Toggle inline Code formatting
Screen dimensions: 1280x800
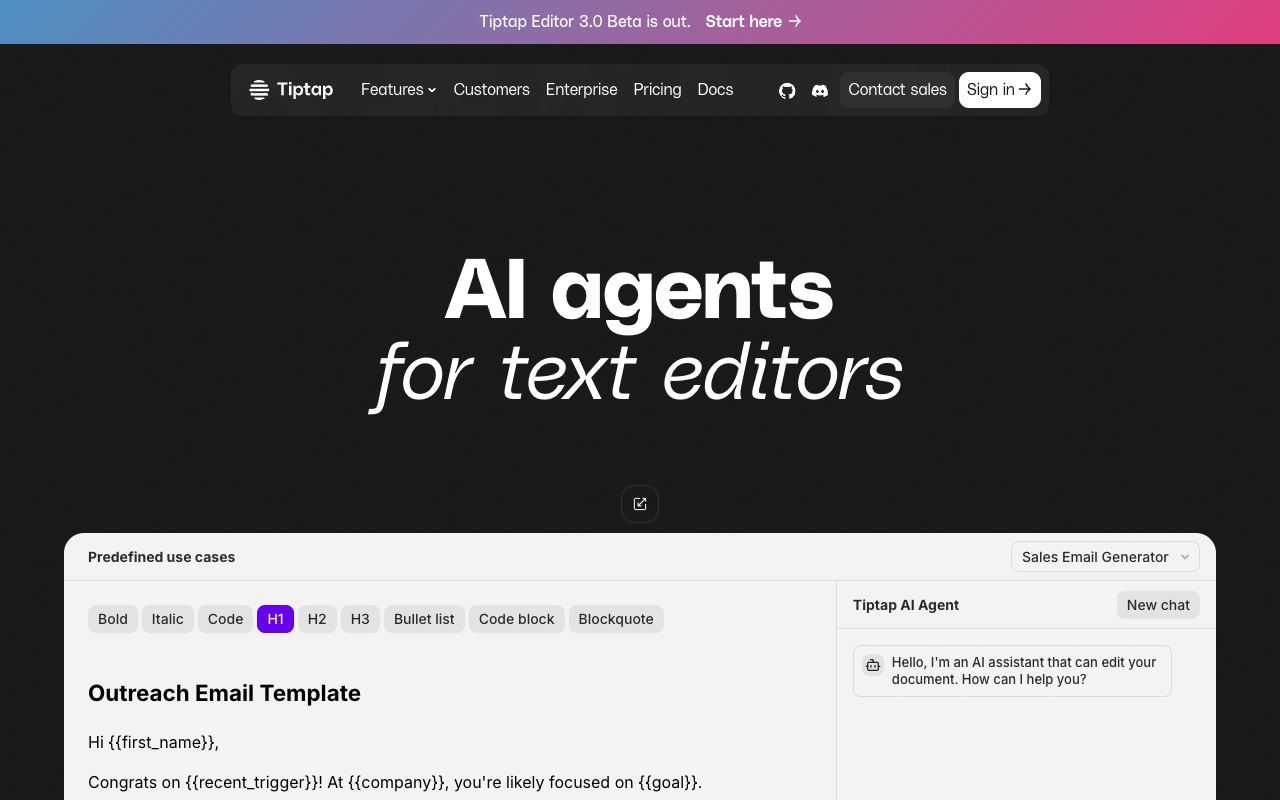coord(226,619)
